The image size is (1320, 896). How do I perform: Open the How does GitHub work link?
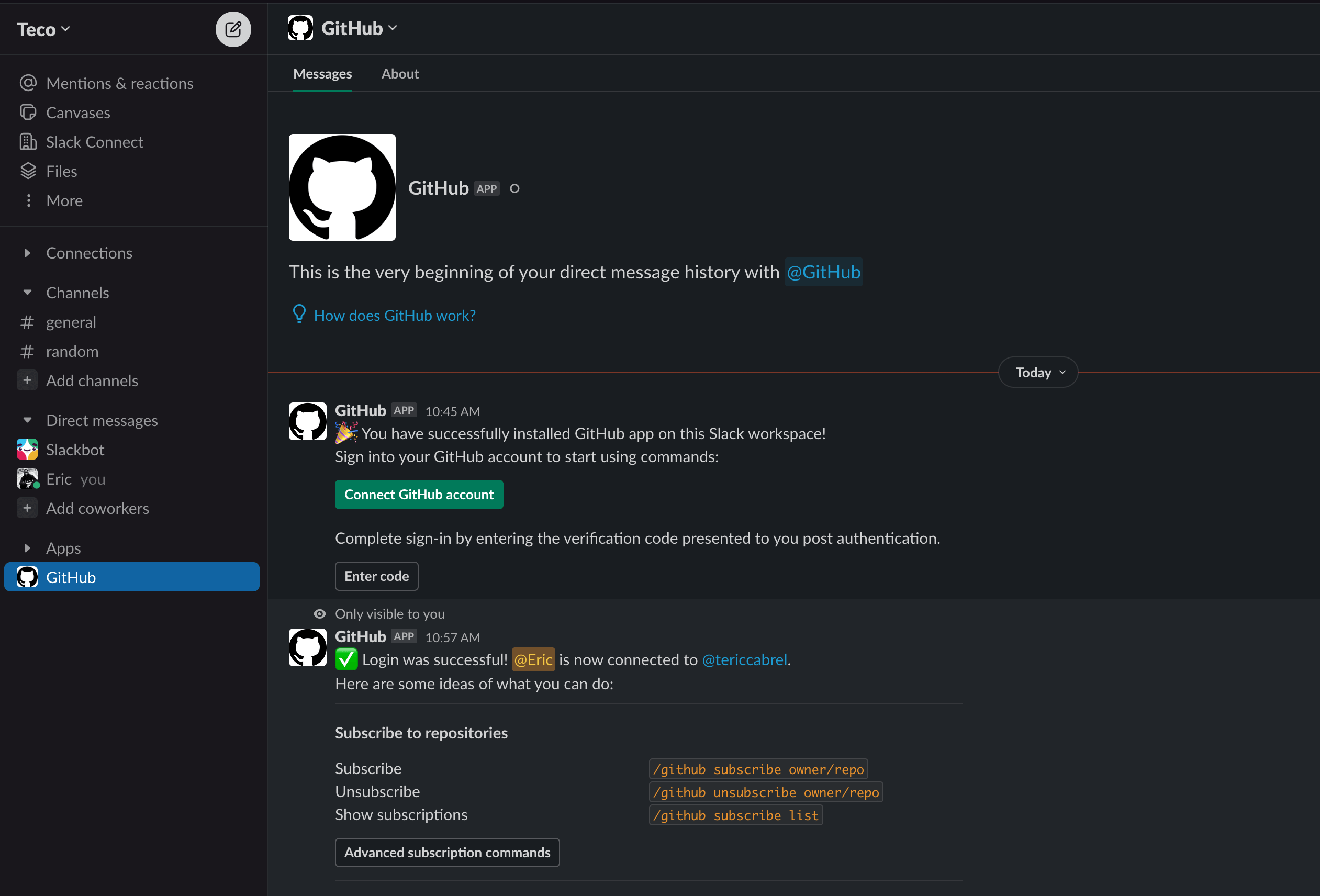pyautogui.click(x=395, y=315)
